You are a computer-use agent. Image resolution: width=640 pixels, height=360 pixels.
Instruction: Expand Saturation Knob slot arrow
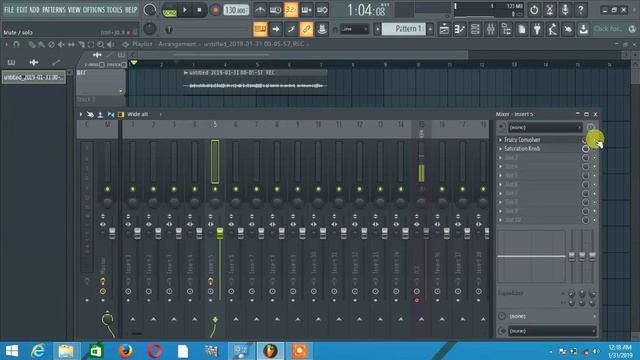coord(500,149)
